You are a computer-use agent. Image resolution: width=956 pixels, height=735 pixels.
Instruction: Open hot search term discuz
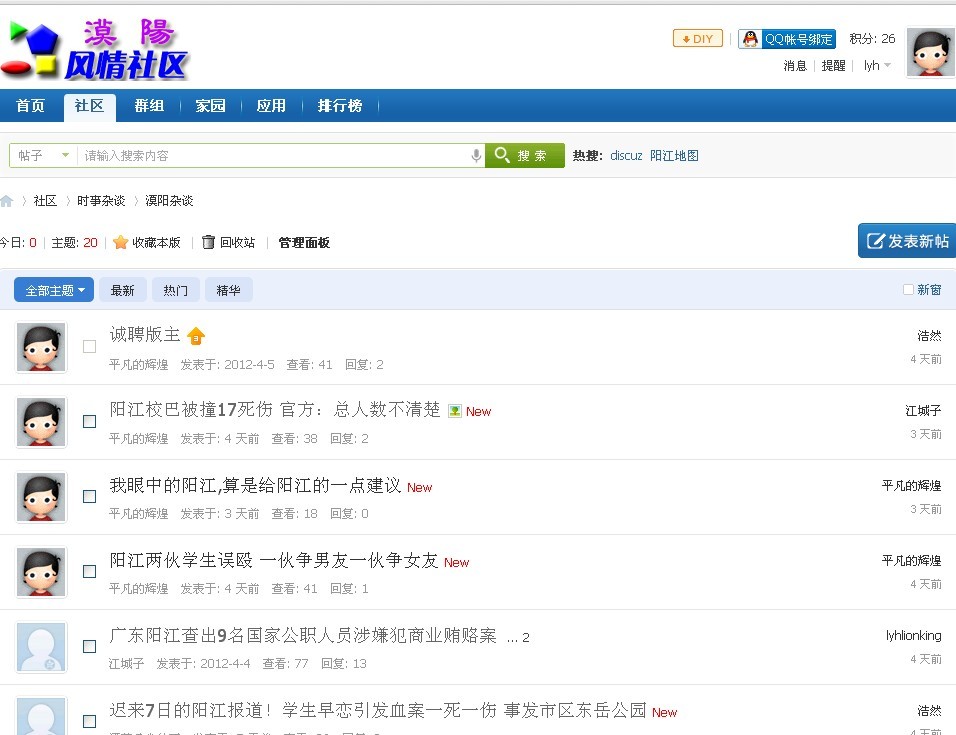[626, 155]
